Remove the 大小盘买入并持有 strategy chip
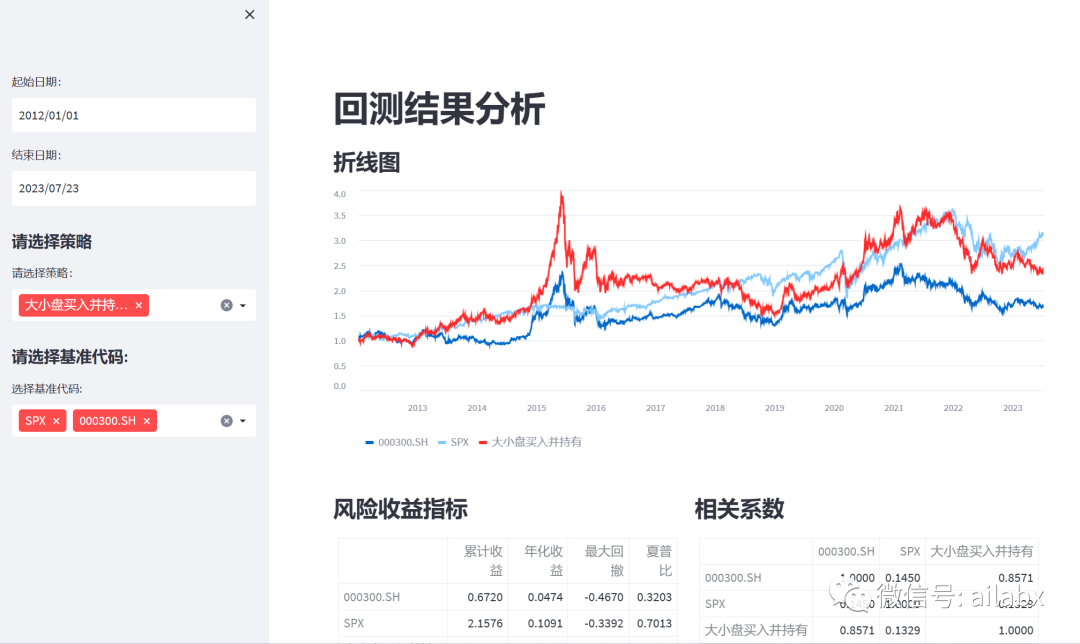 (x=139, y=305)
